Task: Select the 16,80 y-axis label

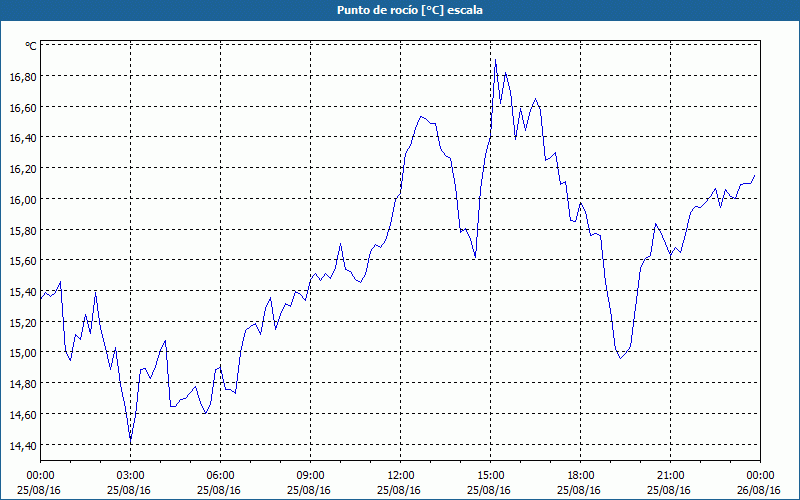Action: pyautogui.click(x=23, y=77)
